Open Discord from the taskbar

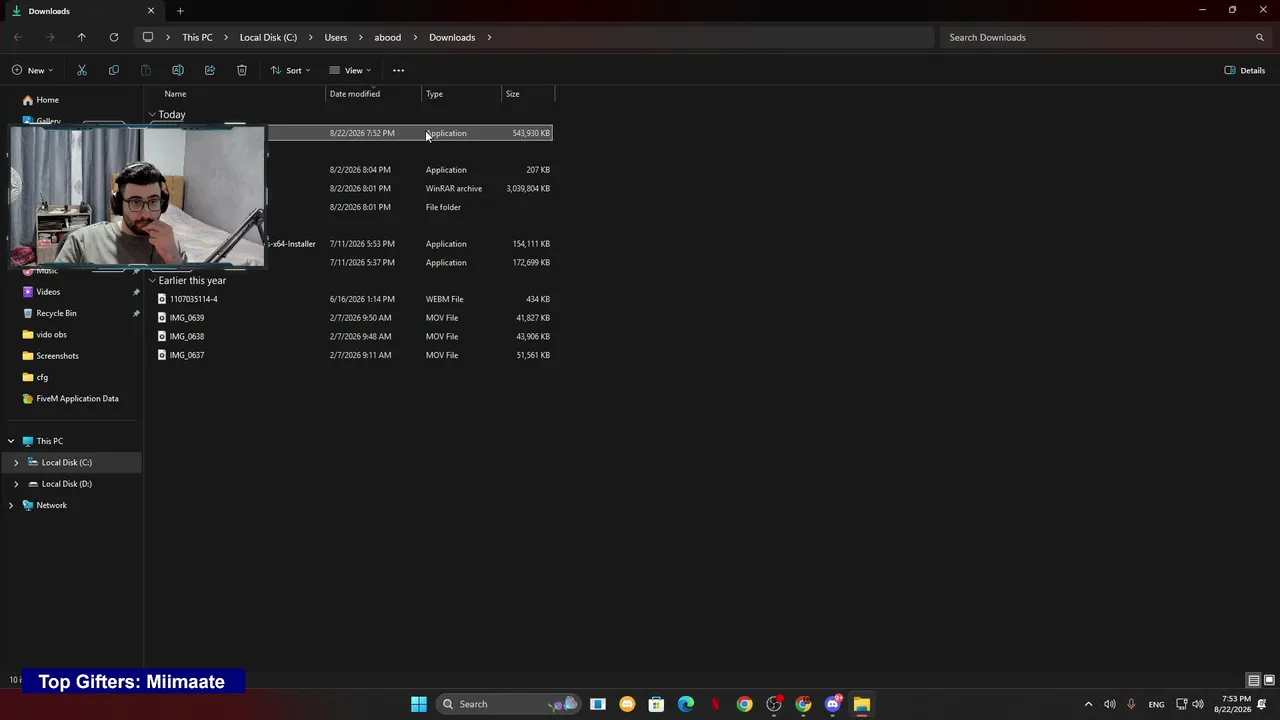point(833,704)
